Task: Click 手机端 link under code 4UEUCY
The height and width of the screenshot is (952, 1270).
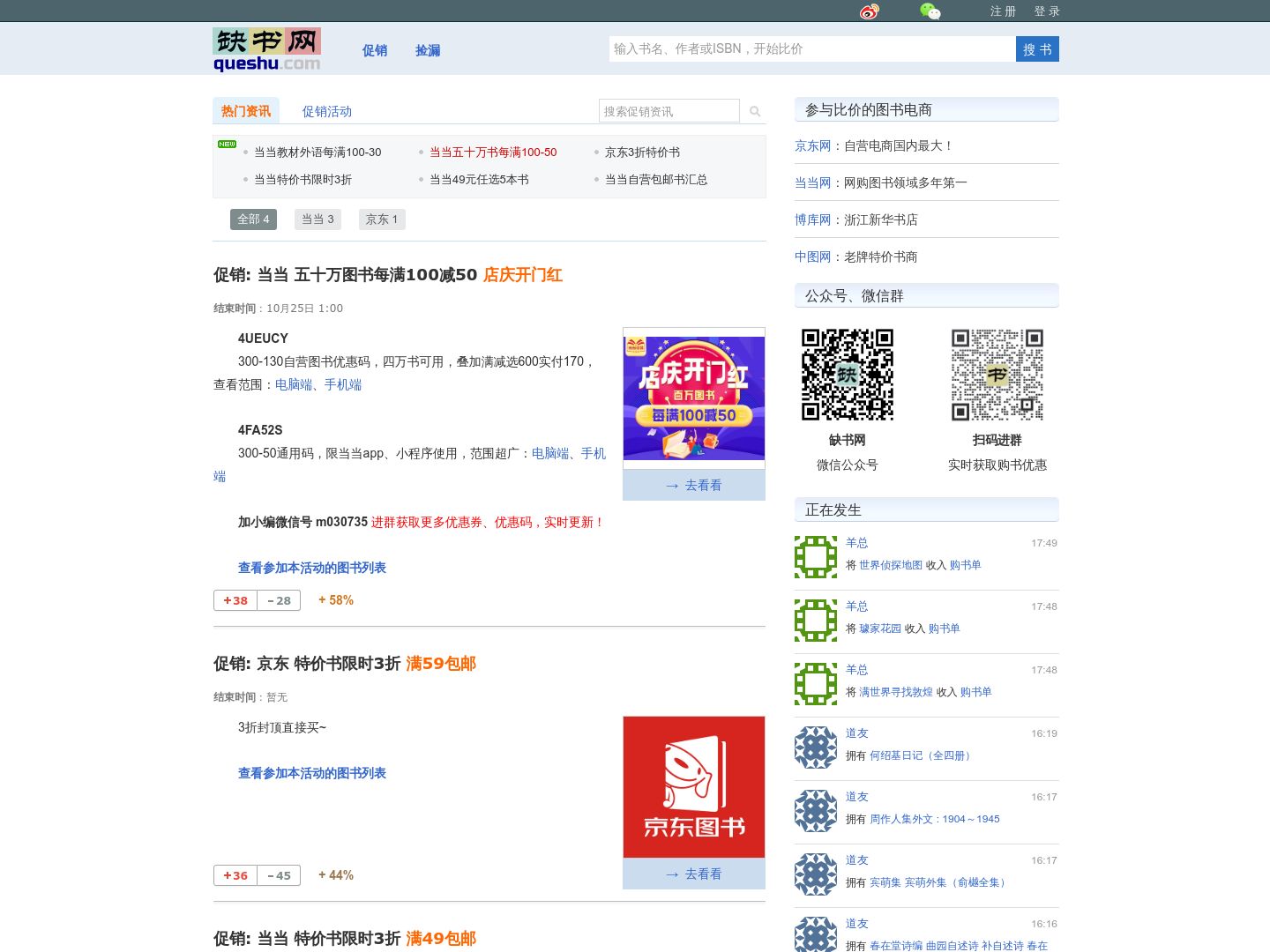Action: [343, 384]
